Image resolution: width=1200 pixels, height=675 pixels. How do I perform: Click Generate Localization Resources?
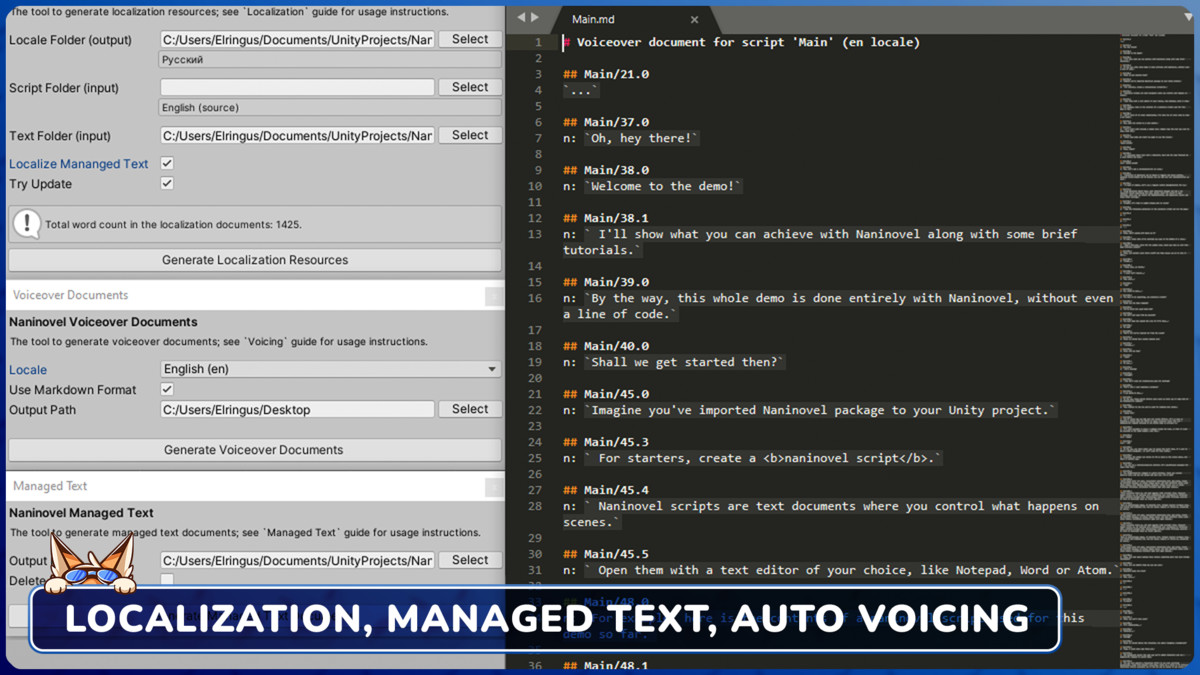pyautogui.click(x=255, y=260)
